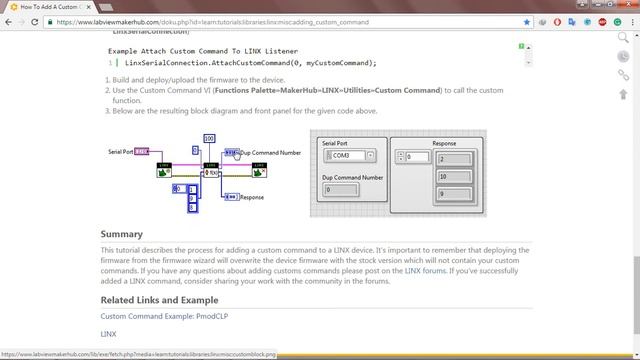This screenshot has height=360, width=640.
Task: Click the Summary heading
Action: coord(122,234)
